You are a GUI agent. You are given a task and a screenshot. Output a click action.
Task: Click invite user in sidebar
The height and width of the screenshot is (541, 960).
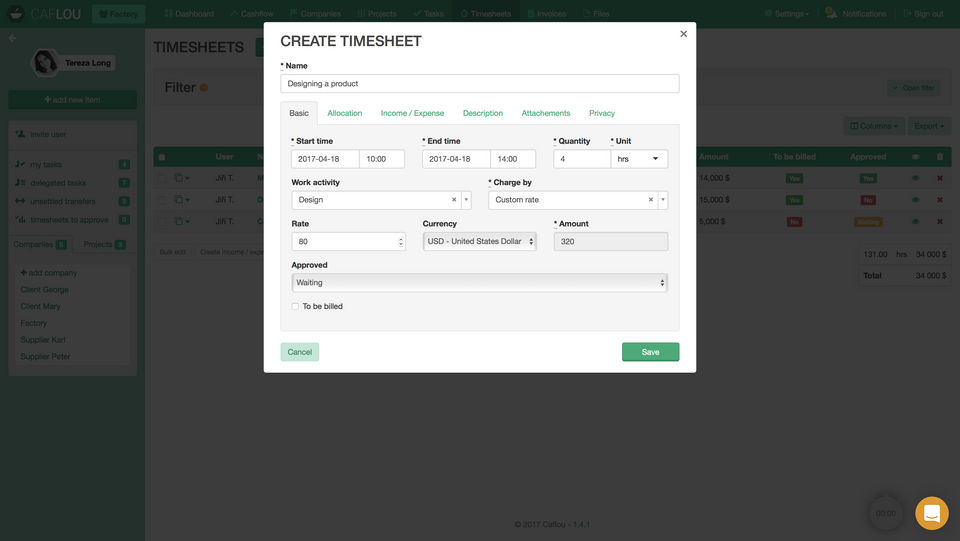(x=42, y=134)
